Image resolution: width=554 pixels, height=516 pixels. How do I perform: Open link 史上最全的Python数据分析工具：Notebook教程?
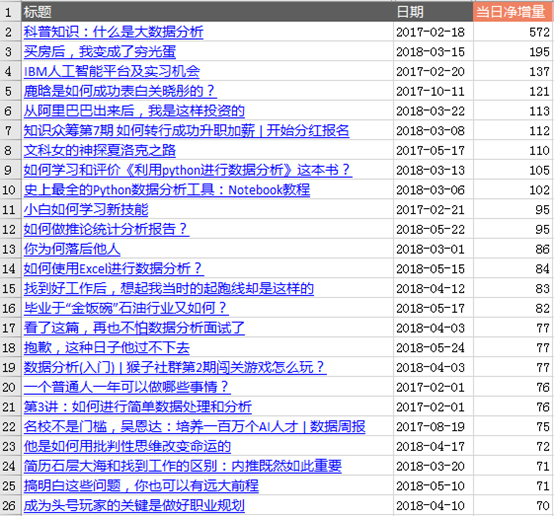coord(167,190)
